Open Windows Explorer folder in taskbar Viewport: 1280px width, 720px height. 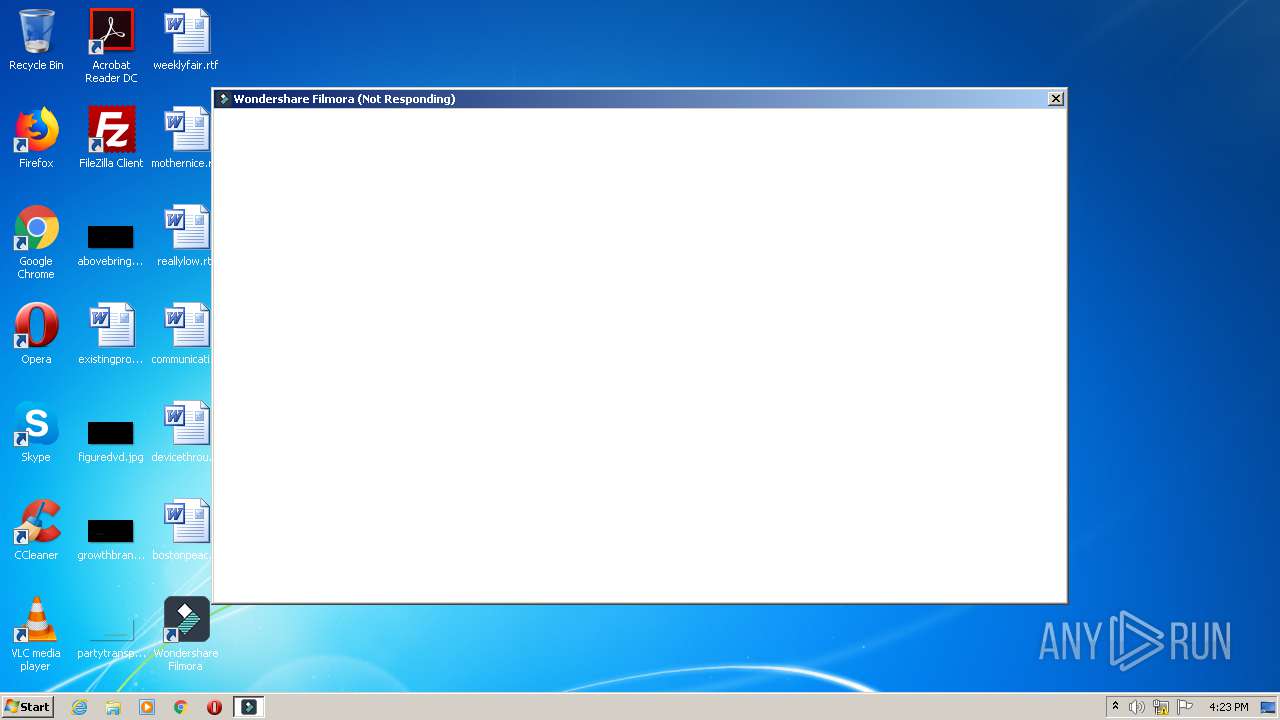point(113,707)
